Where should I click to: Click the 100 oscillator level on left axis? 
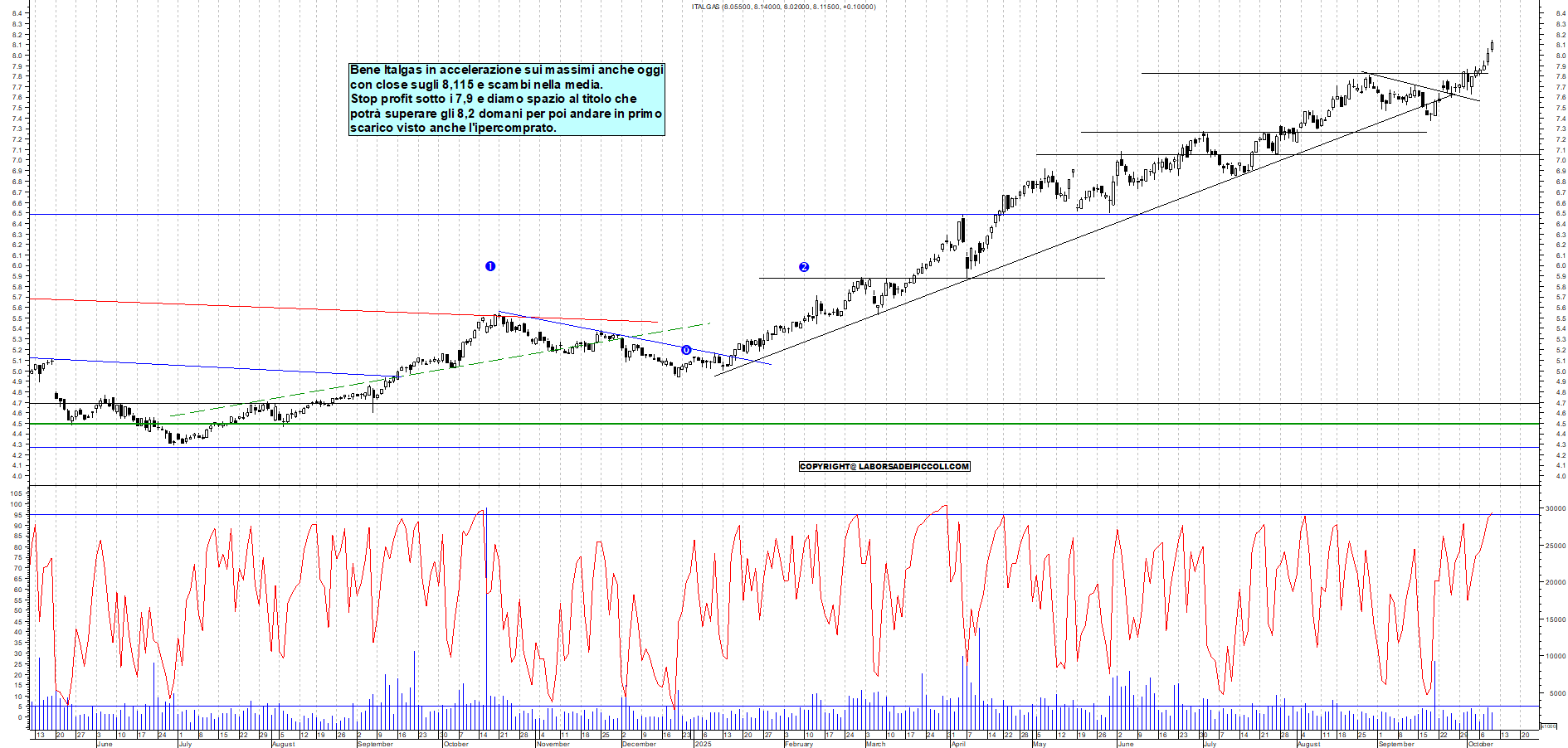point(17,504)
